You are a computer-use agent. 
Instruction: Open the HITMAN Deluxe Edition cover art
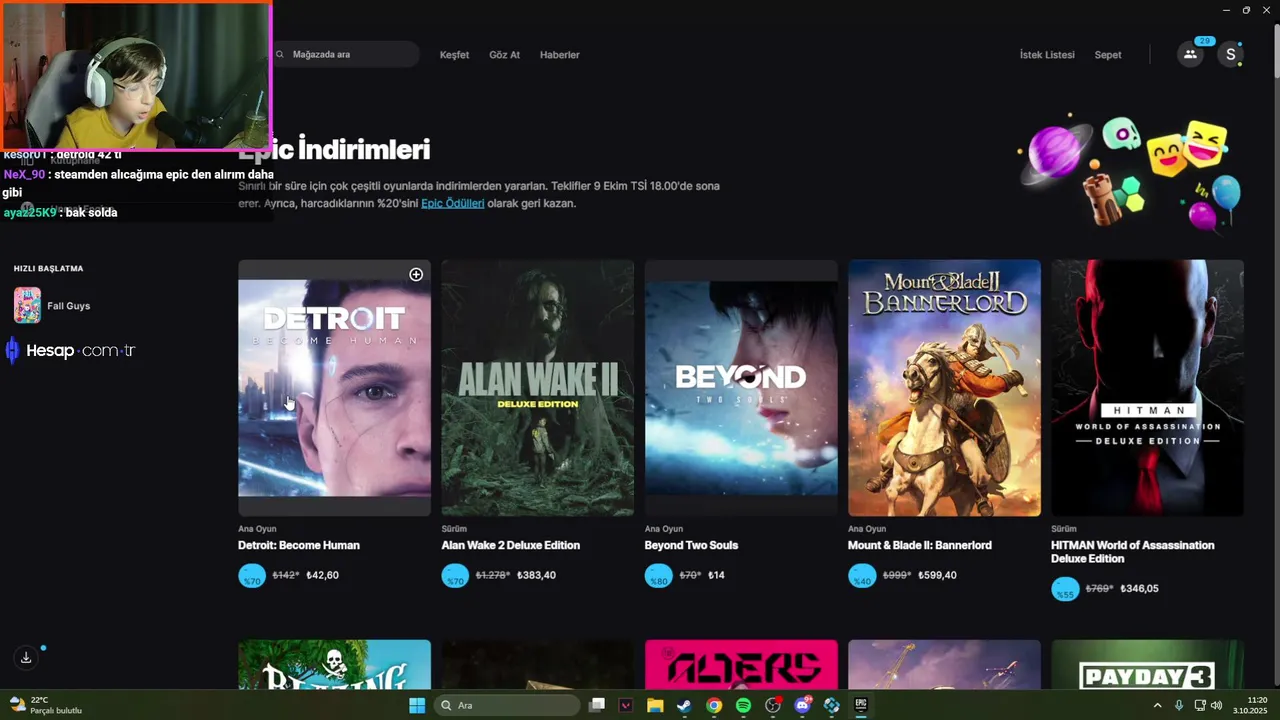[1147, 388]
